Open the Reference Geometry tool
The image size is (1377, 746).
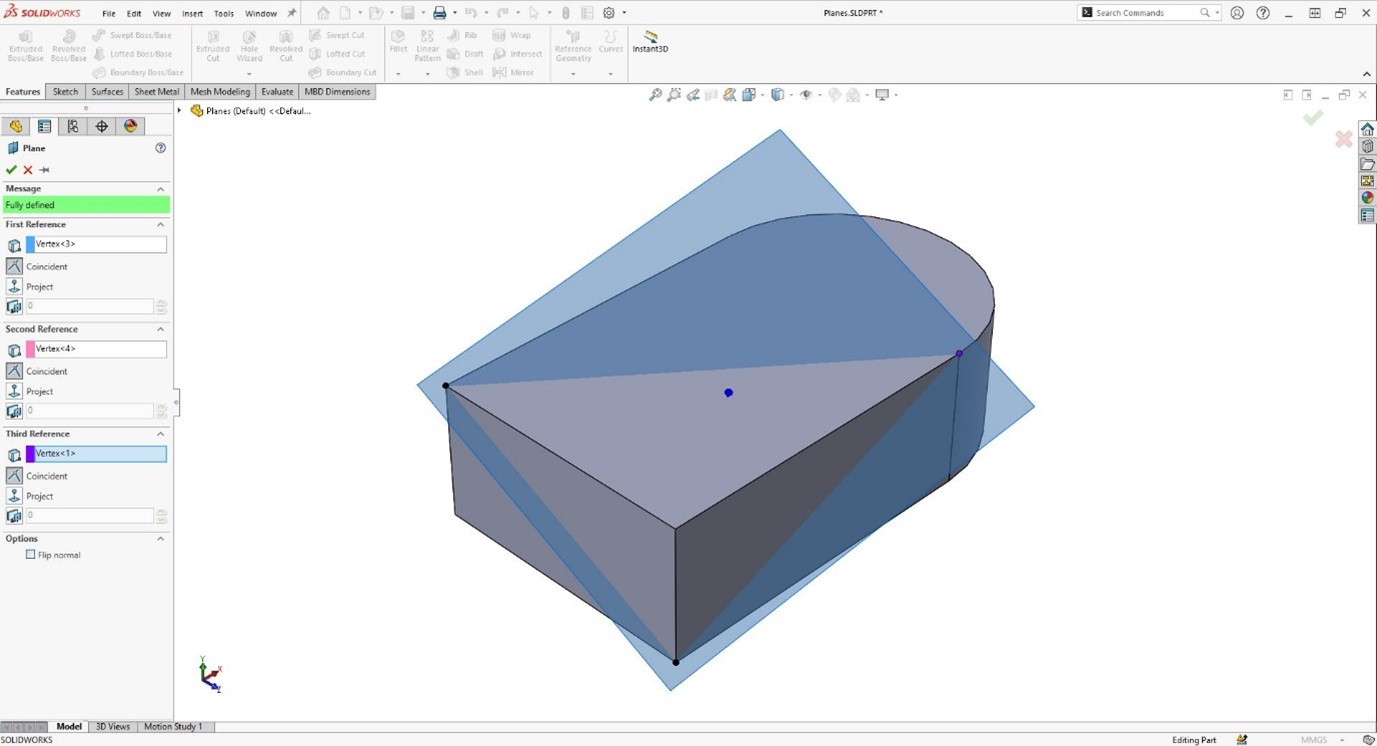point(572,46)
